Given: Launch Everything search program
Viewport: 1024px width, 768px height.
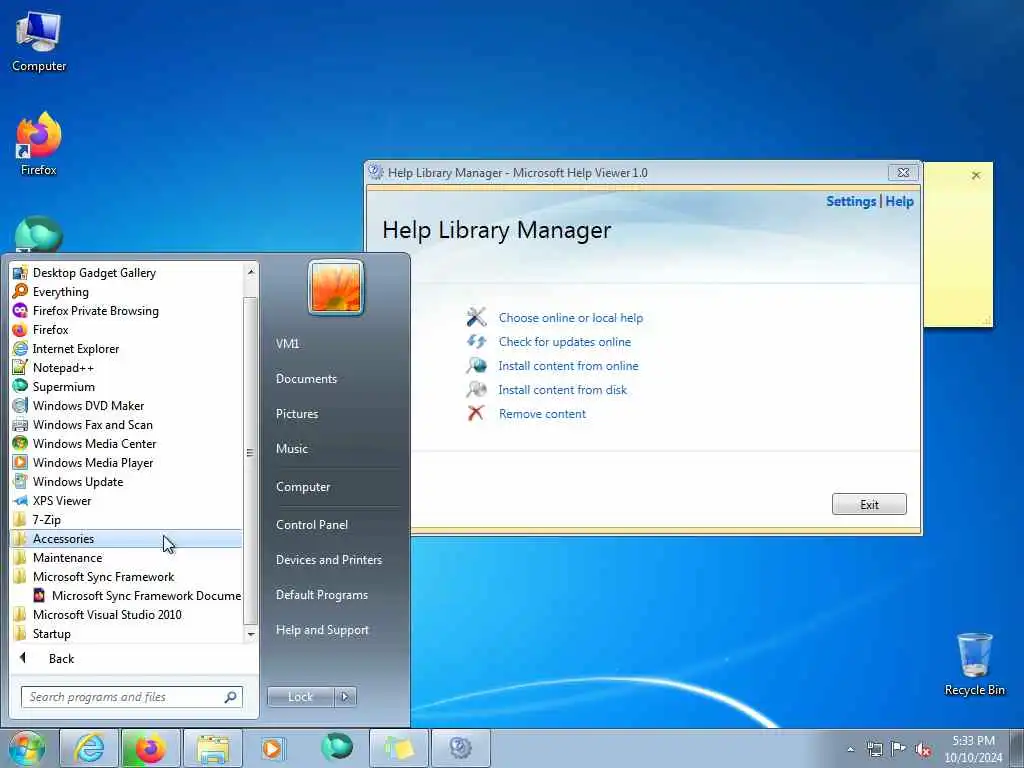Looking at the screenshot, I should point(127,292).
